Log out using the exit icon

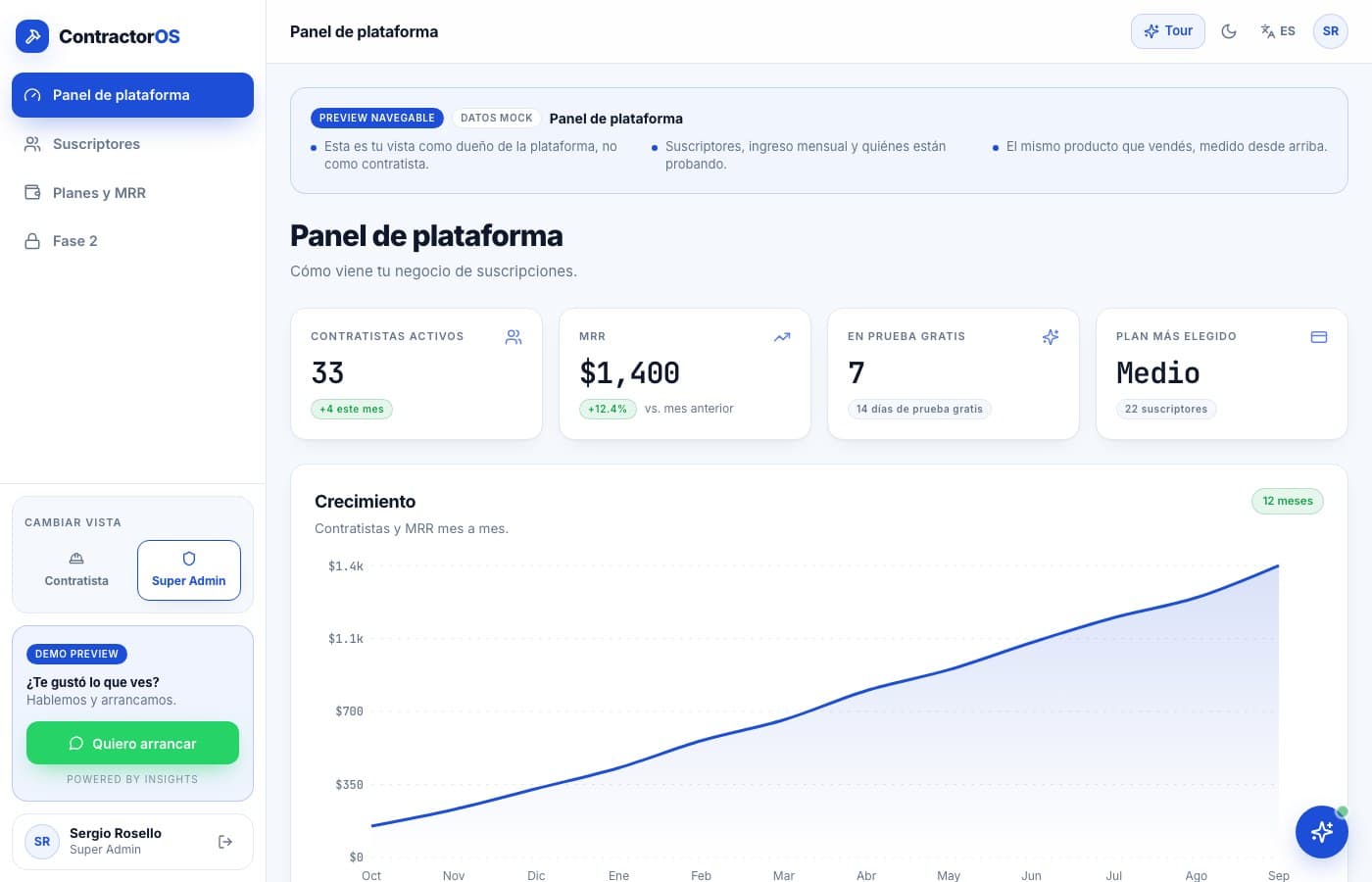pos(225,842)
